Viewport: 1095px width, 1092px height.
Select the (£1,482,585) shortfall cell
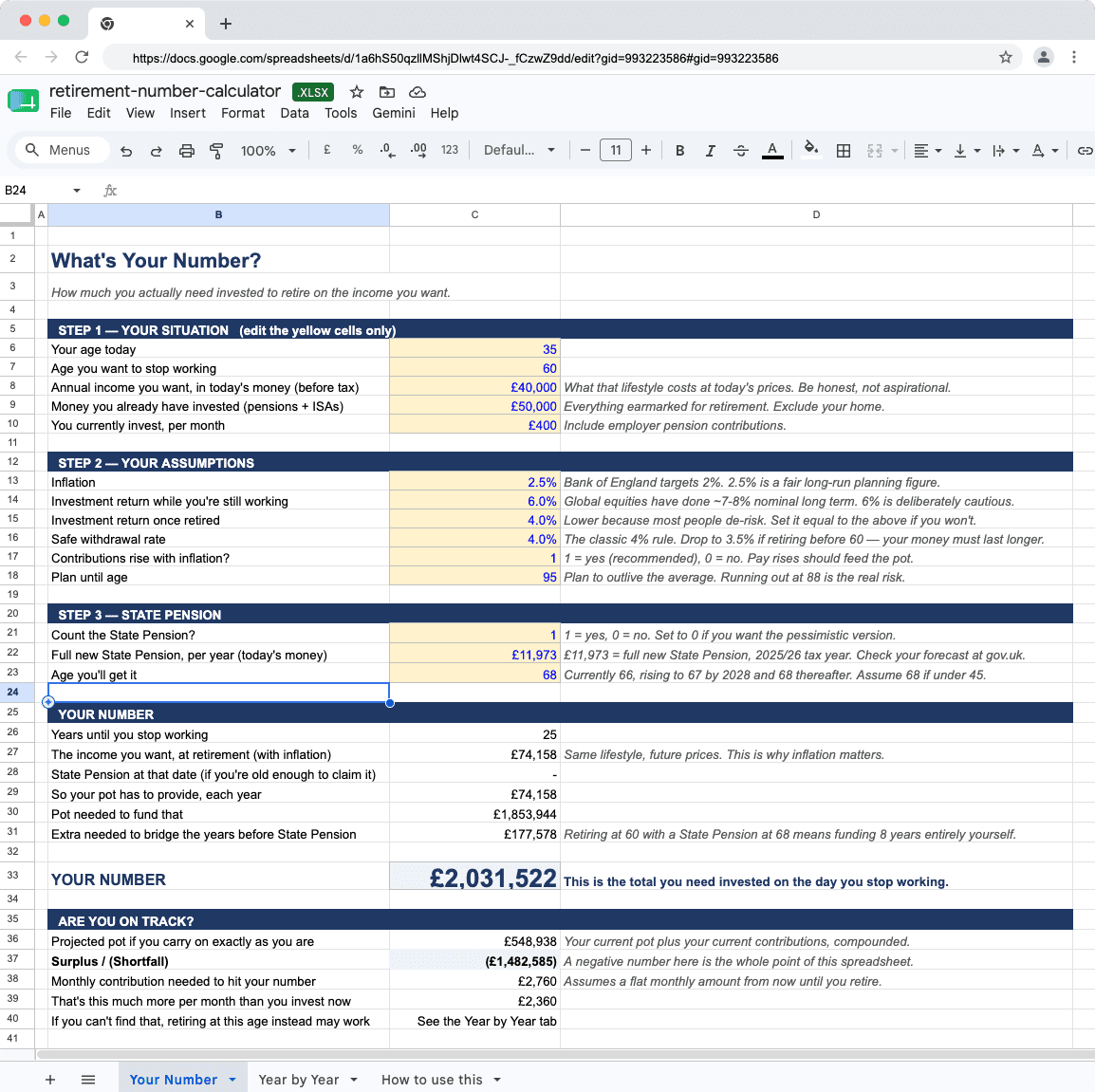click(474, 961)
